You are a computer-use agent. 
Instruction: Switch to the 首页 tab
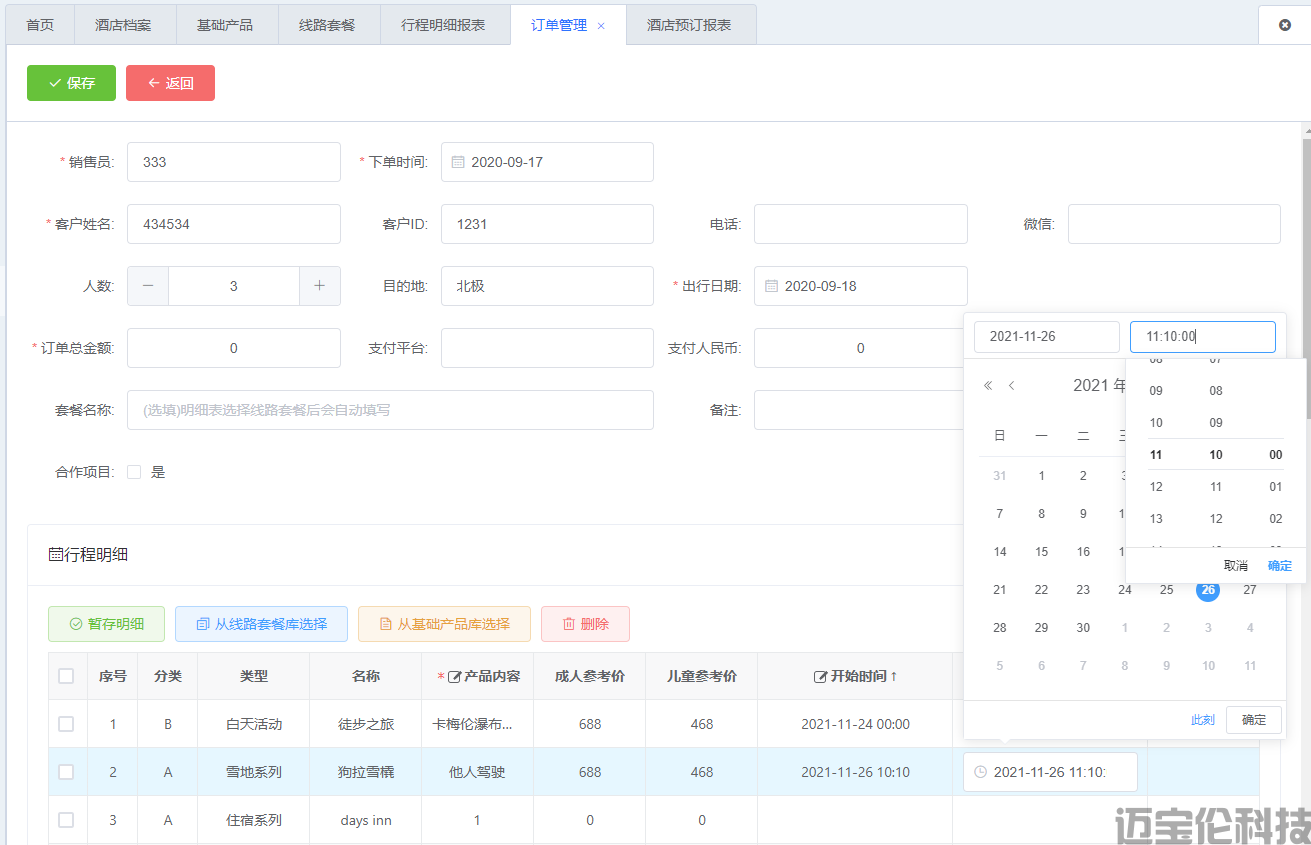40,25
